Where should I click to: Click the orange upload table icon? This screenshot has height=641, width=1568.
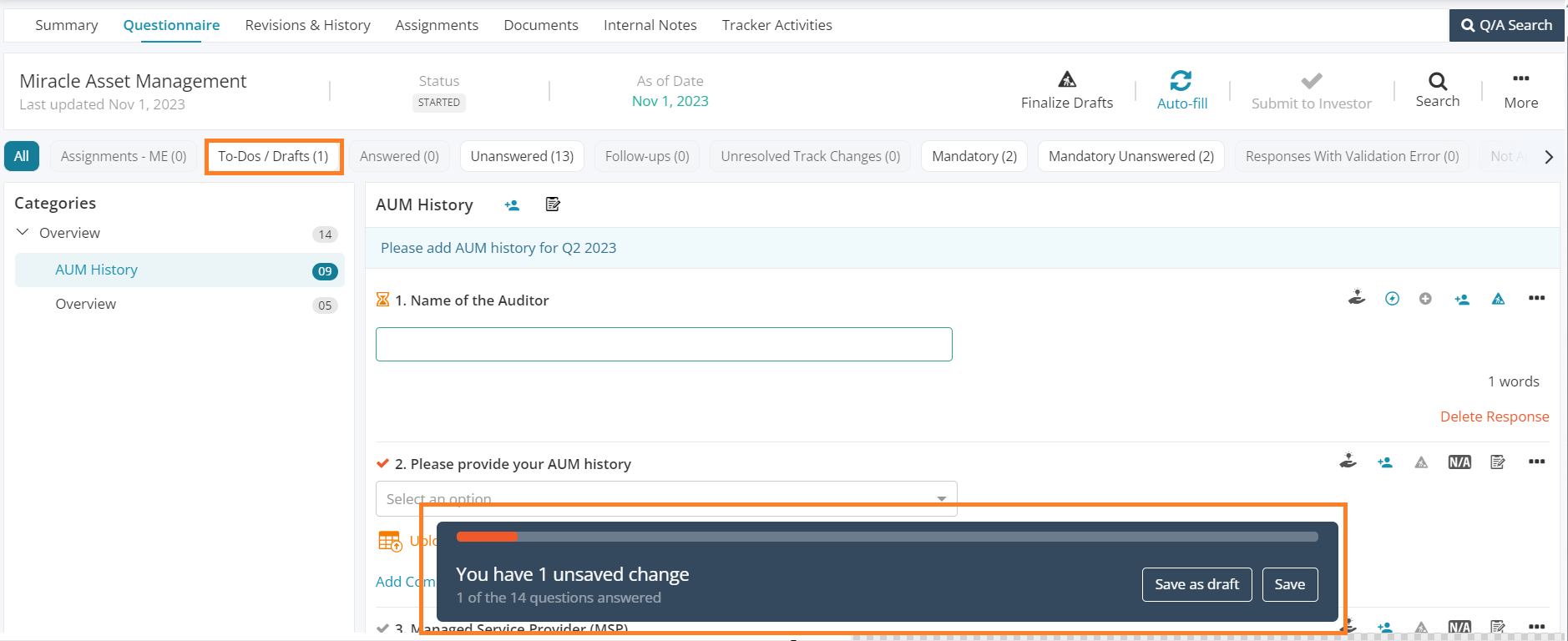[x=390, y=541]
